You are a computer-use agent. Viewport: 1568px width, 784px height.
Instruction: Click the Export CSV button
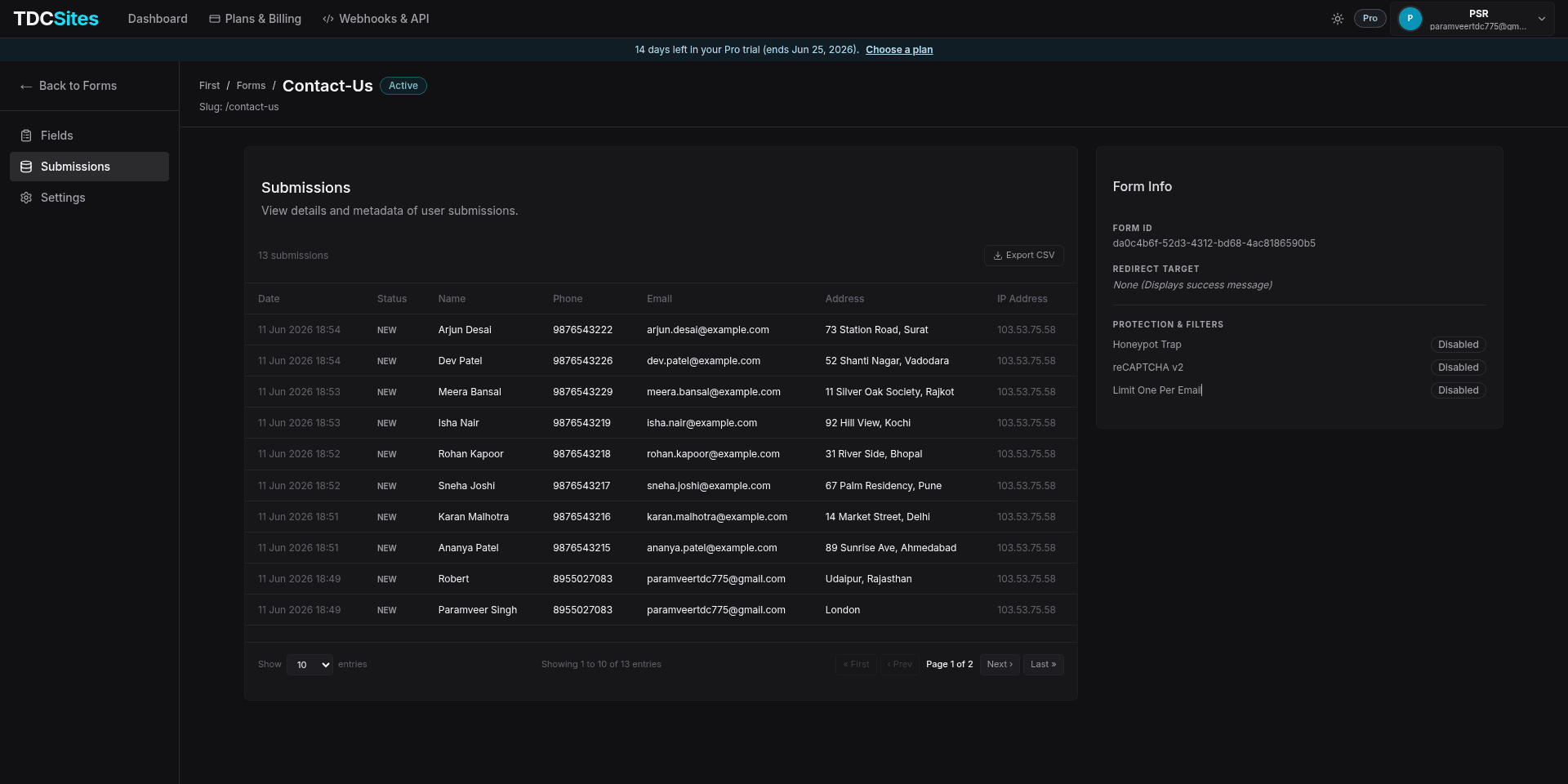point(1023,256)
